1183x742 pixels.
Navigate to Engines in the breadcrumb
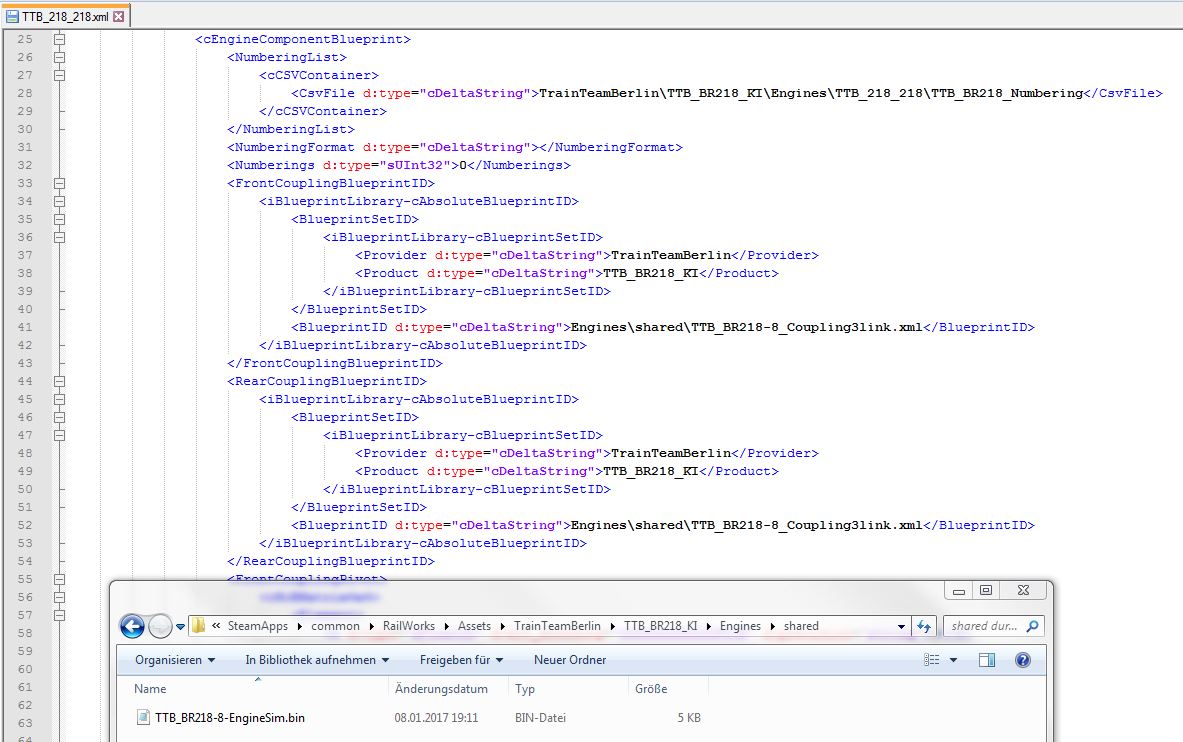point(740,626)
